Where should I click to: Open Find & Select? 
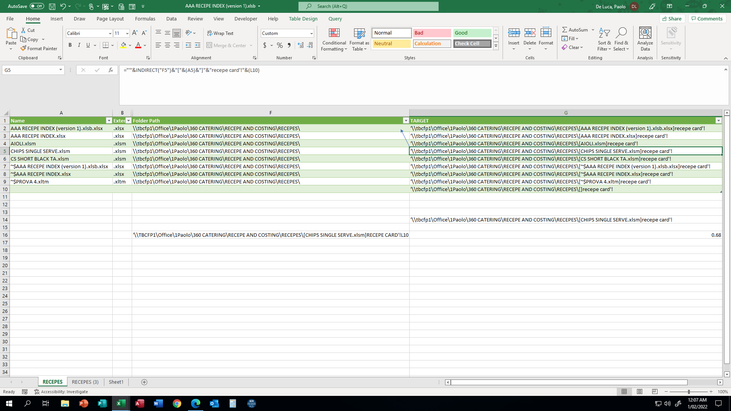[621, 40]
